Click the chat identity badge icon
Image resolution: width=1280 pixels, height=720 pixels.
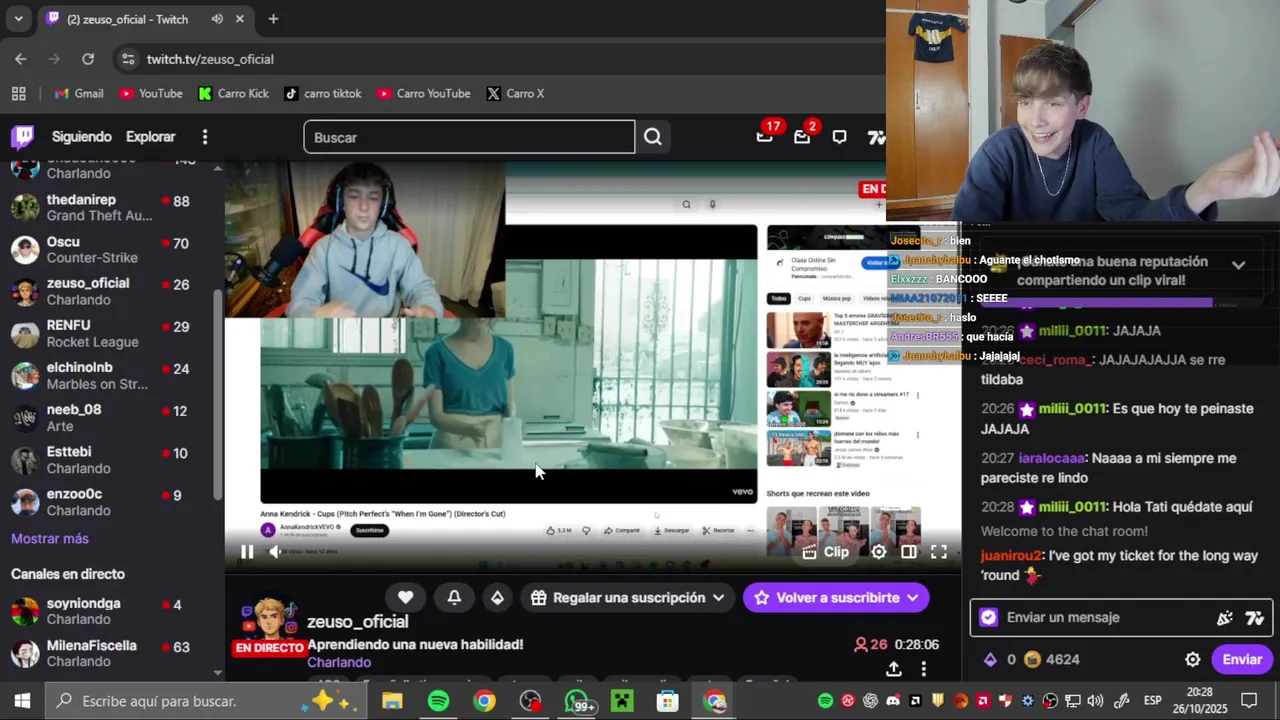point(989,617)
